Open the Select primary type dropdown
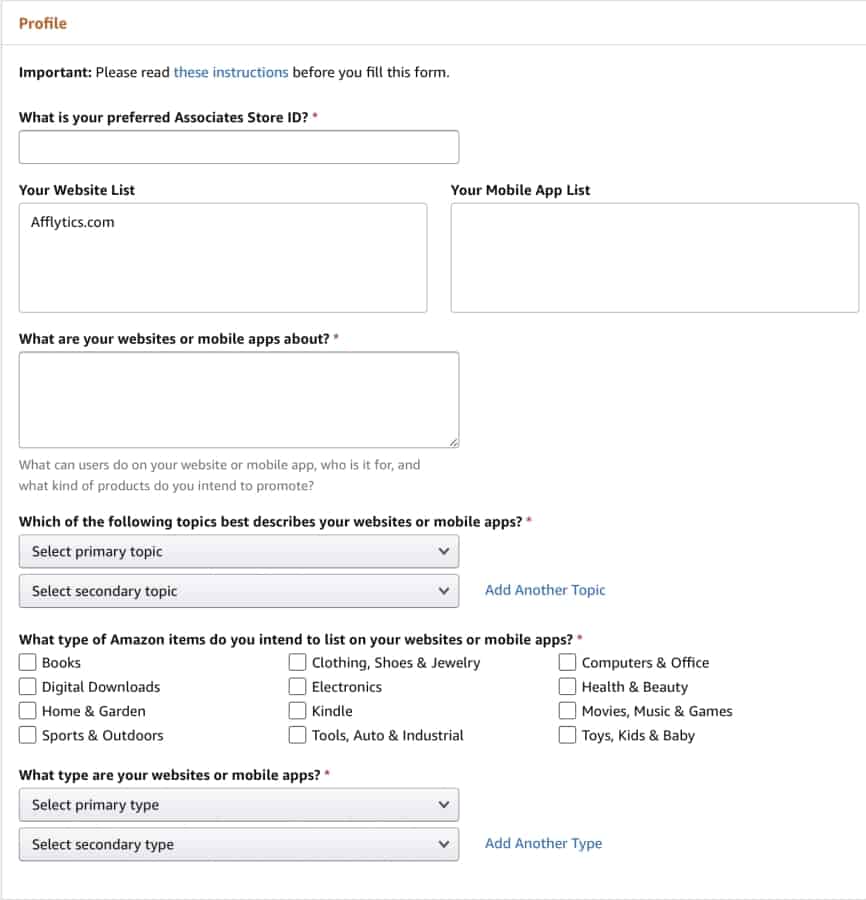 pyautogui.click(x=239, y=805)
